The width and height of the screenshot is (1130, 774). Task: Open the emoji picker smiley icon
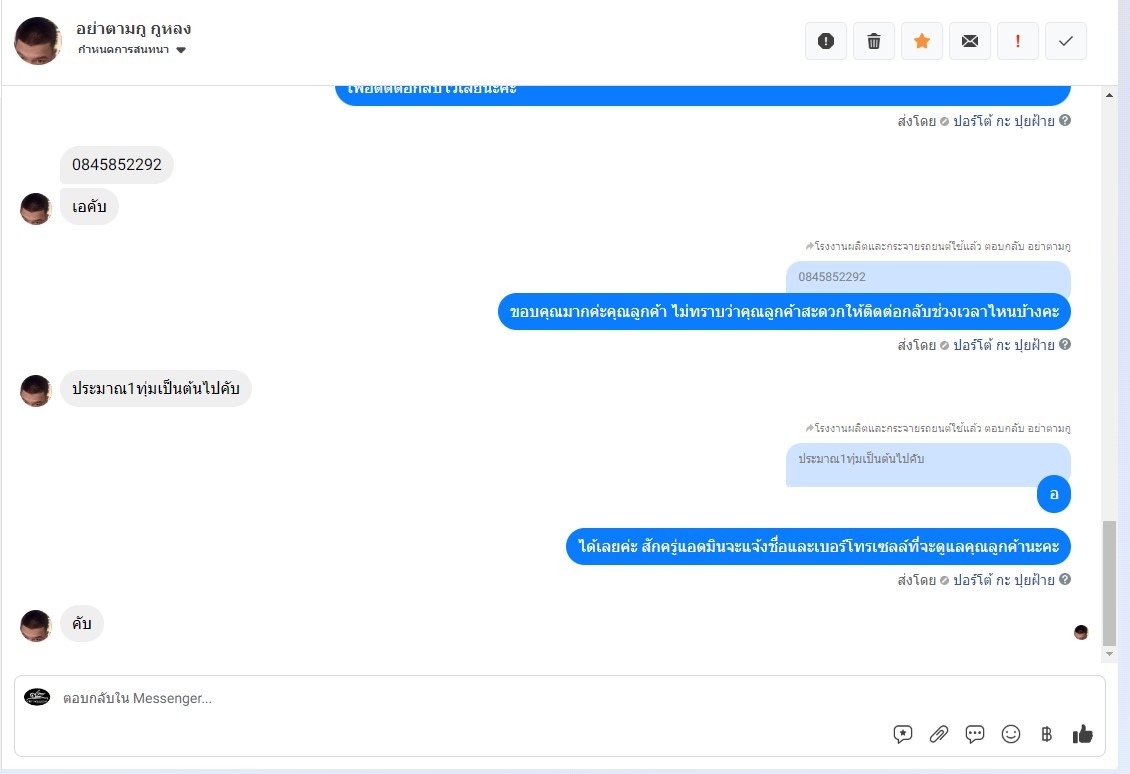click(x=1010, y=734)
